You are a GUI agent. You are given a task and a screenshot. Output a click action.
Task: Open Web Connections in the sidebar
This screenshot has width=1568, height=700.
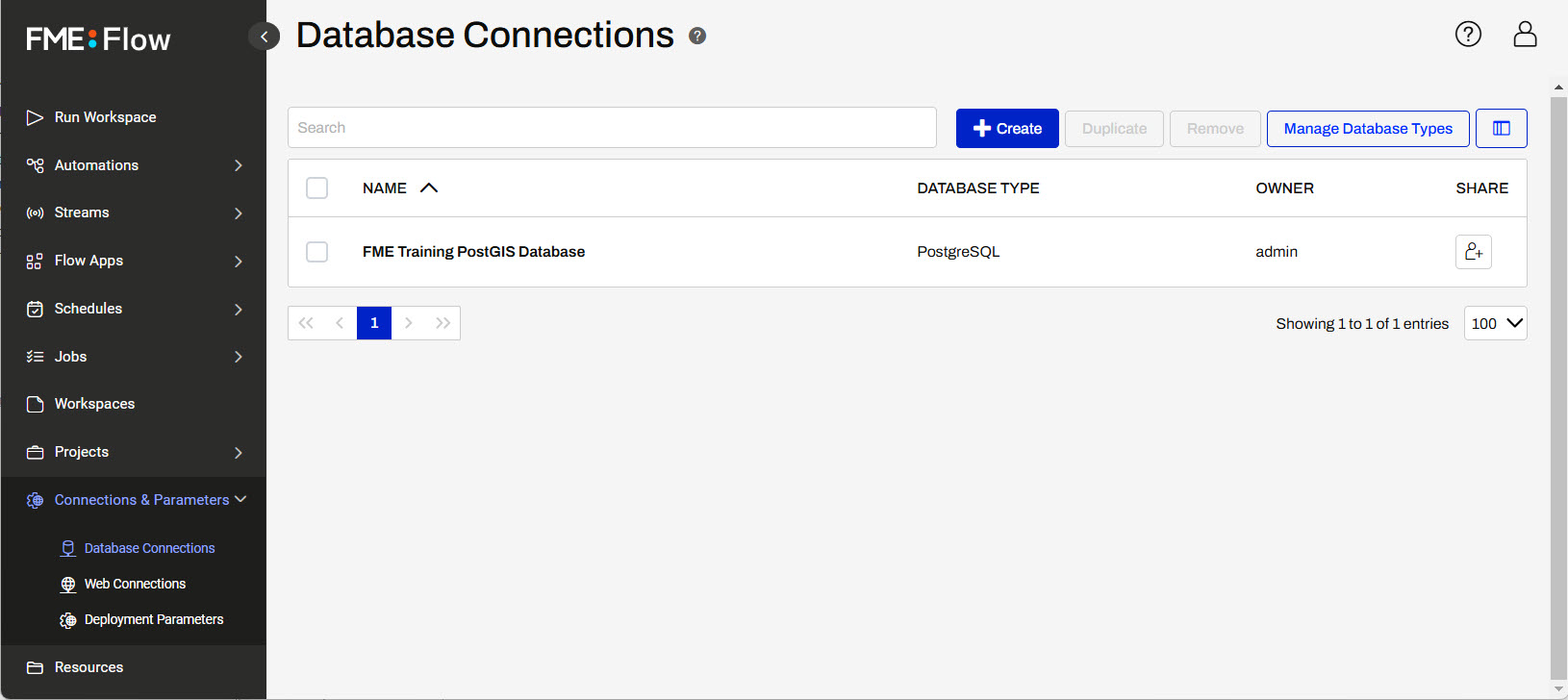click(135, 584)
